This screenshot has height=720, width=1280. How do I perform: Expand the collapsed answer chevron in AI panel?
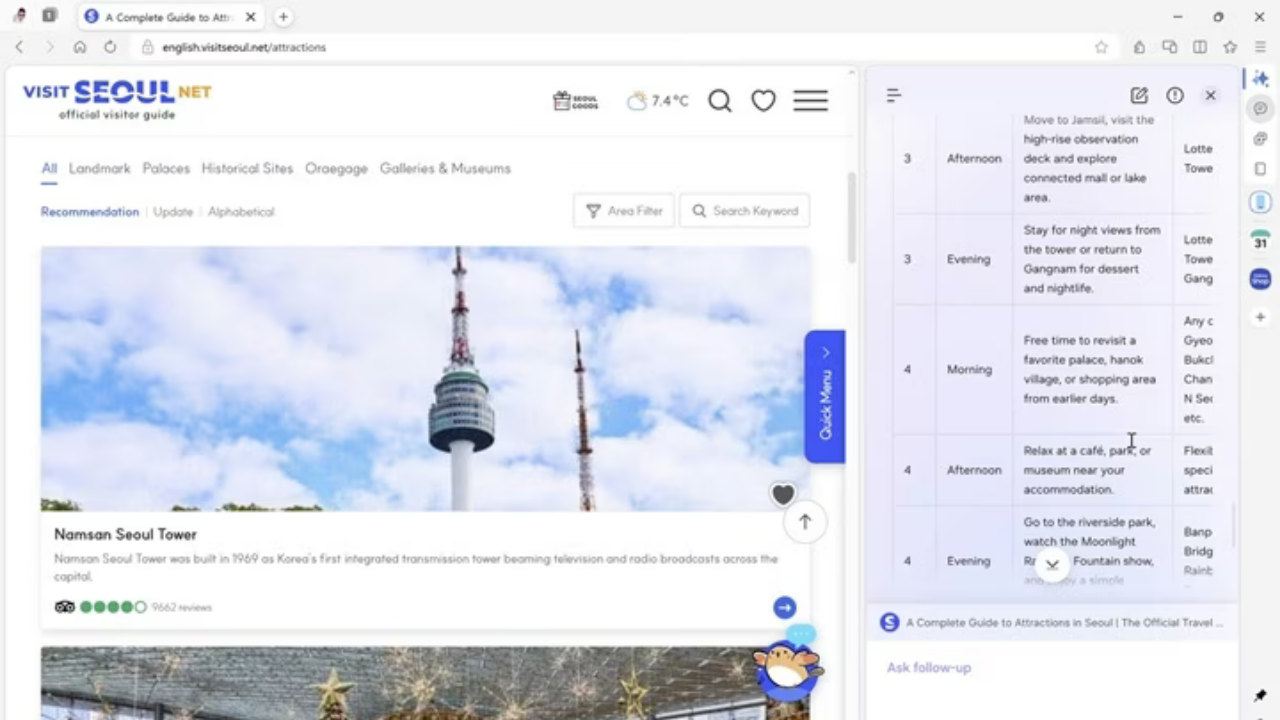click(1052, 563)
